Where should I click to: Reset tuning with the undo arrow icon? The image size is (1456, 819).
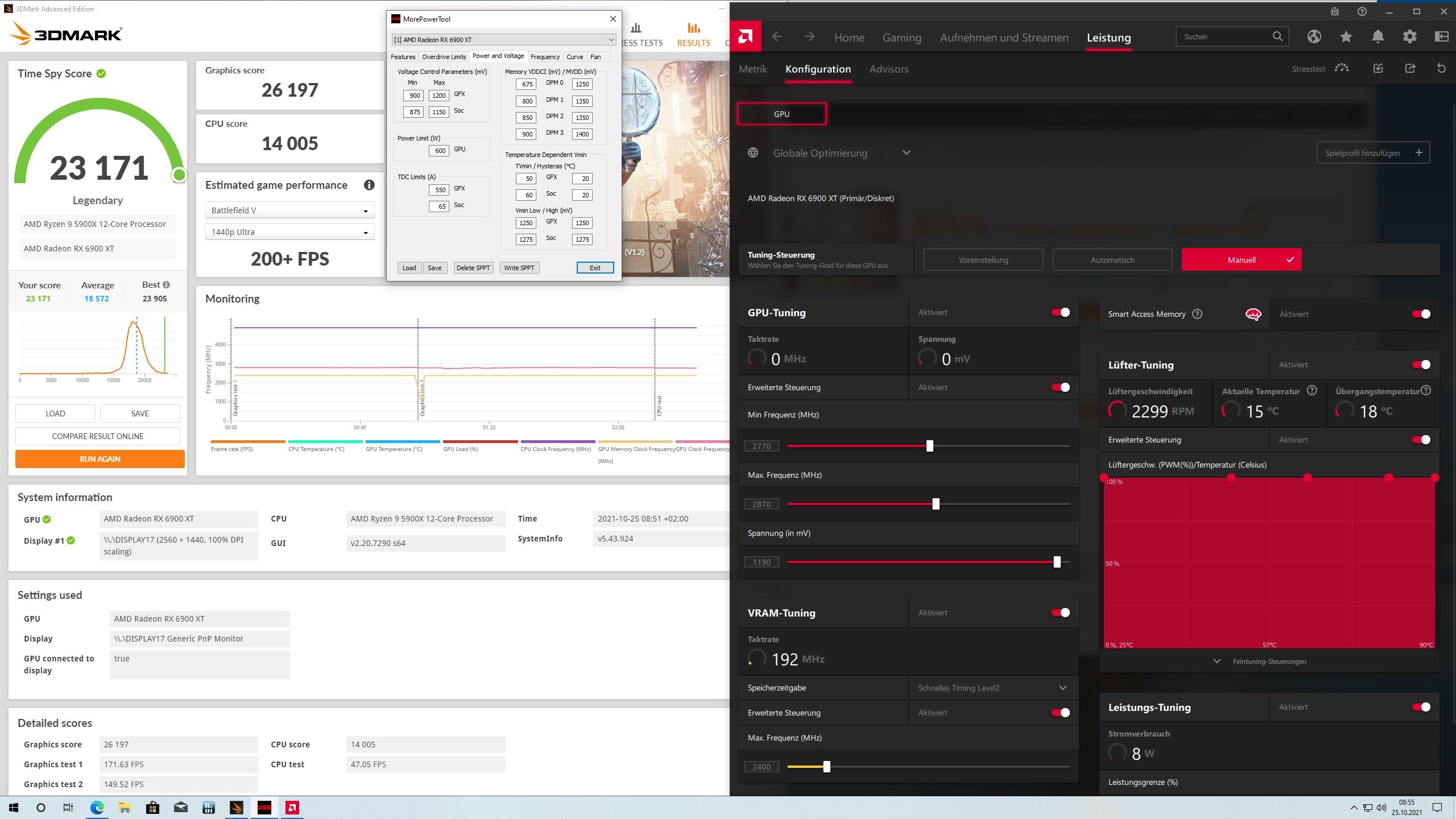pyautogui.click(x=1441, y=68)
